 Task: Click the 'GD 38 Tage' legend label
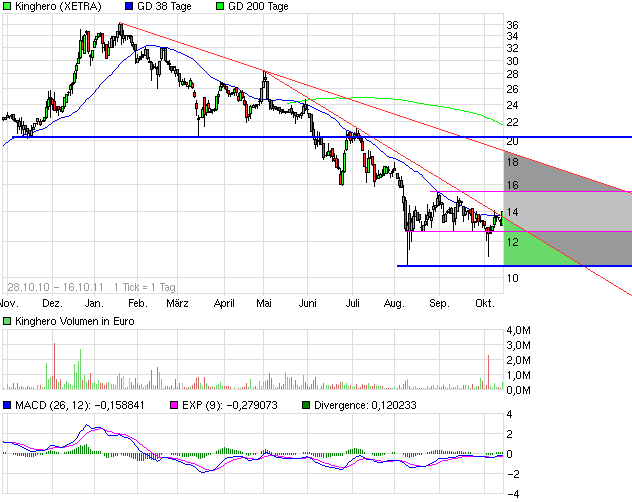pyautogui.click(x=164, y=6)
